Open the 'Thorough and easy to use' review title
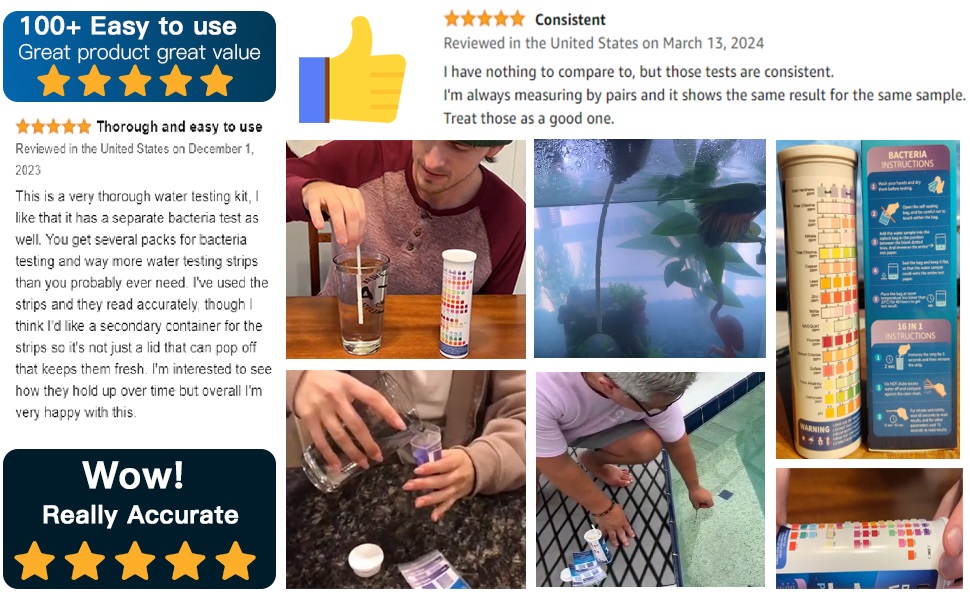The width and height of the screenshot is (970, 600). (179, 127)
